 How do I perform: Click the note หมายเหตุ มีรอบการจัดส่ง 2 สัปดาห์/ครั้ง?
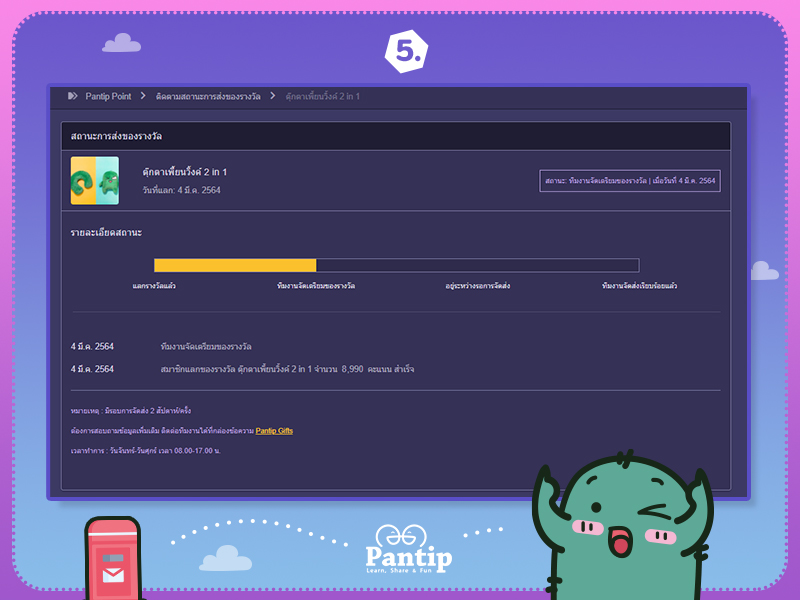(x=131, y=411)
